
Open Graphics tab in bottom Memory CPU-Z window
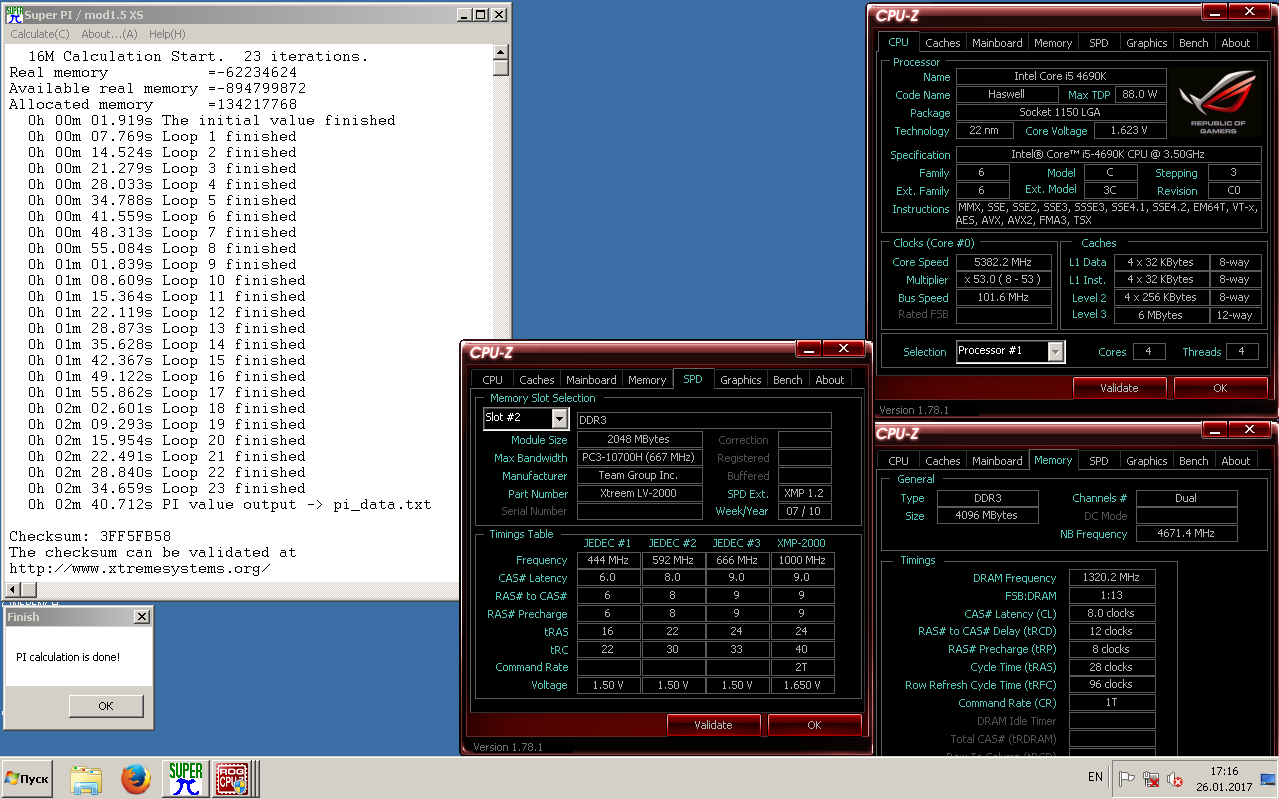tap(1146, 461)
